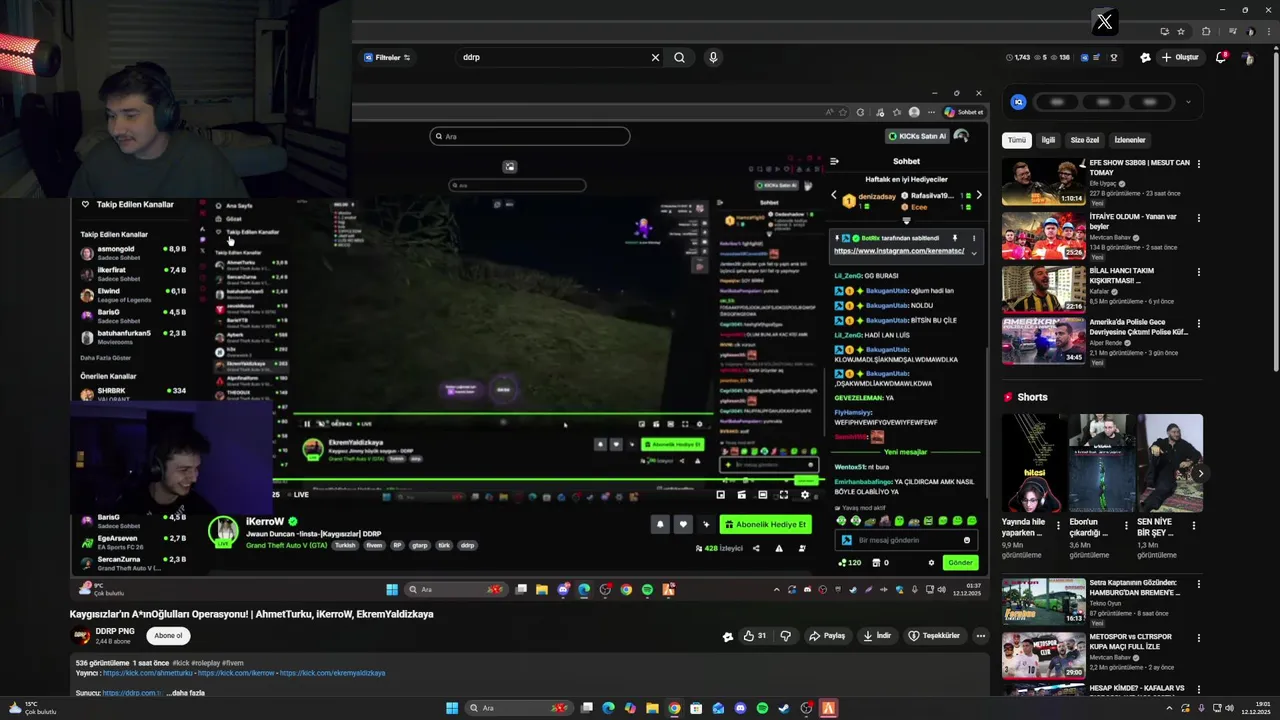Select the Tümü filter chip
The height and width of the screenshot is (720, 1280).
(x=1016, y=140)
